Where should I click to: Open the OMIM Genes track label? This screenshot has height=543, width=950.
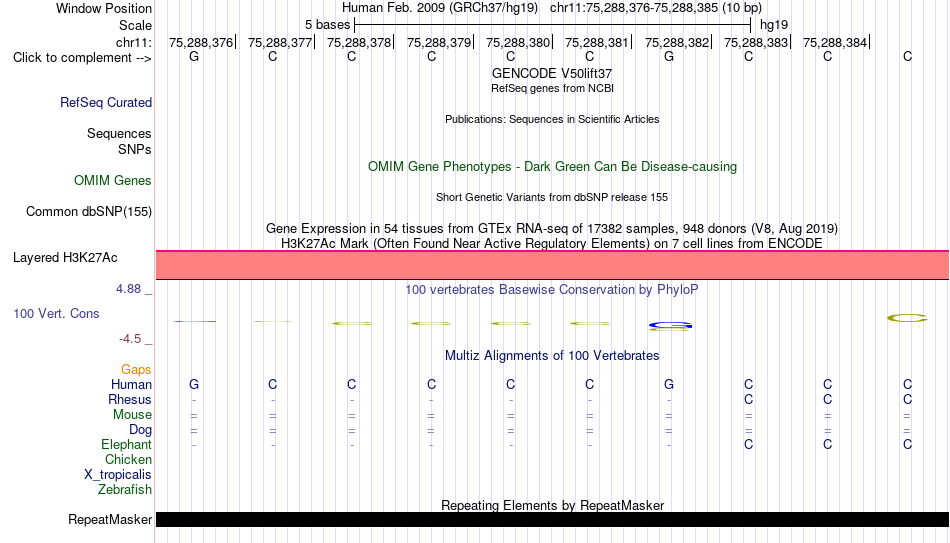(x=113, y=181)
